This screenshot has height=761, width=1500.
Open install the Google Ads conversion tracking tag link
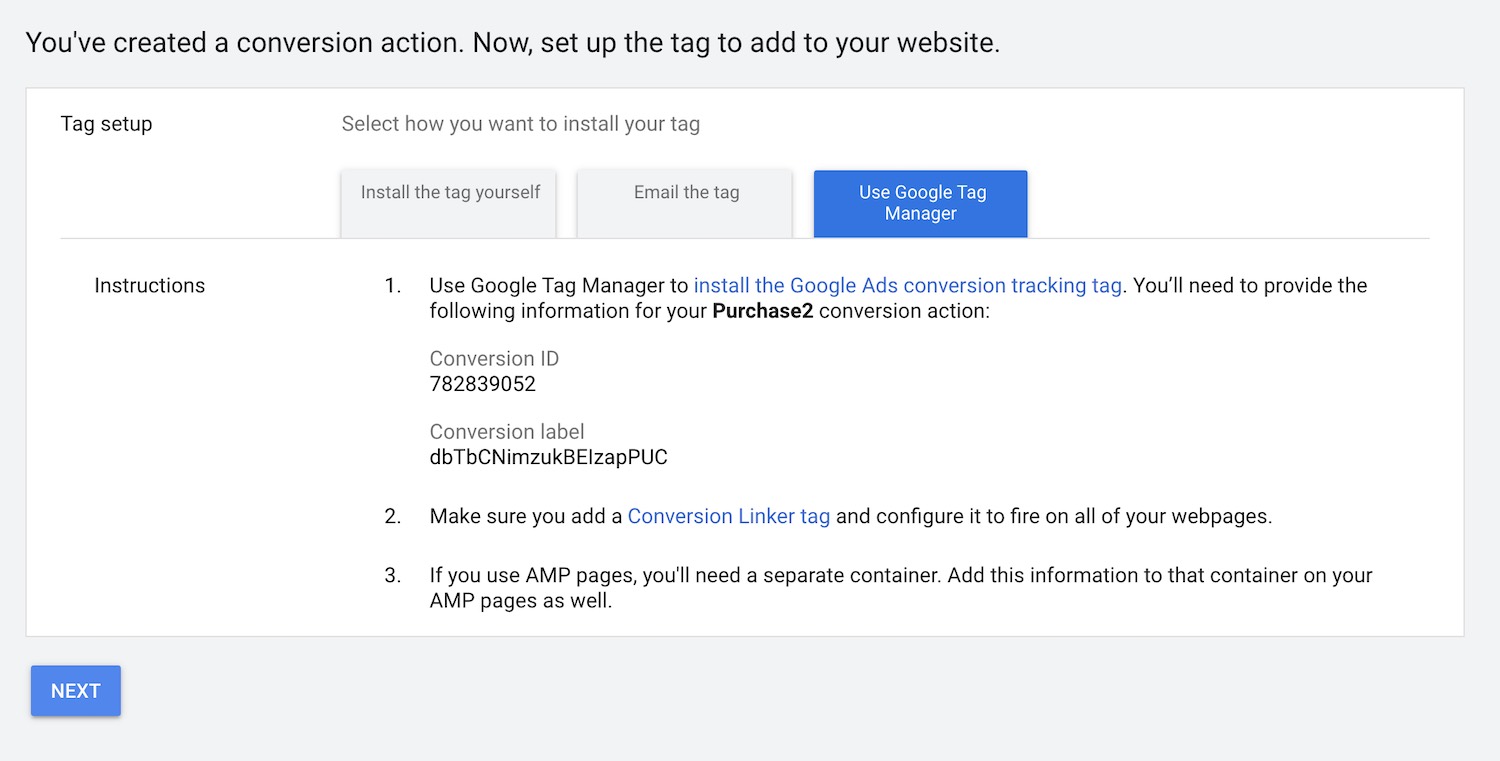pos(907,285)
